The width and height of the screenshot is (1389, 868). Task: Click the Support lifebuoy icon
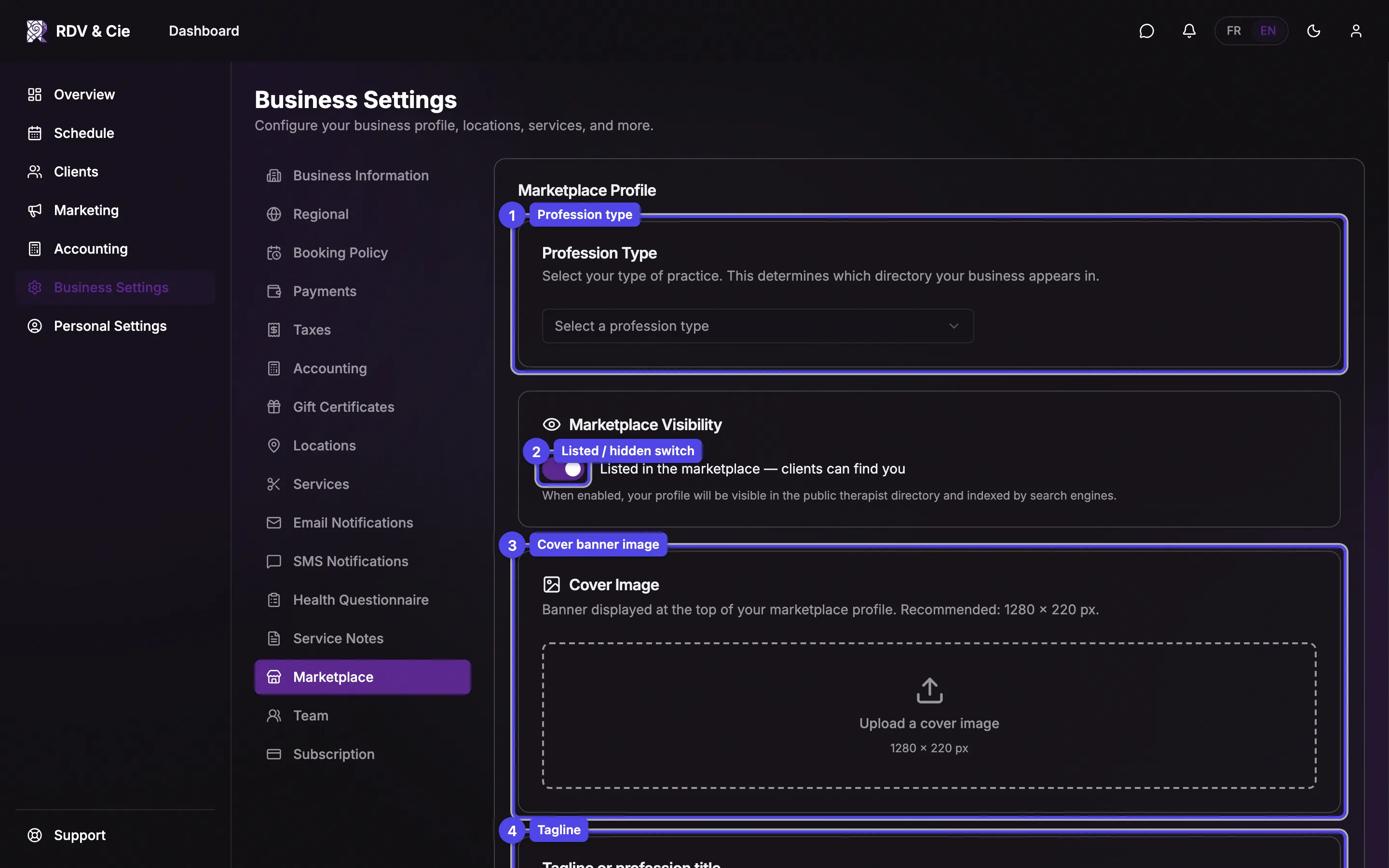pos(34,835)
